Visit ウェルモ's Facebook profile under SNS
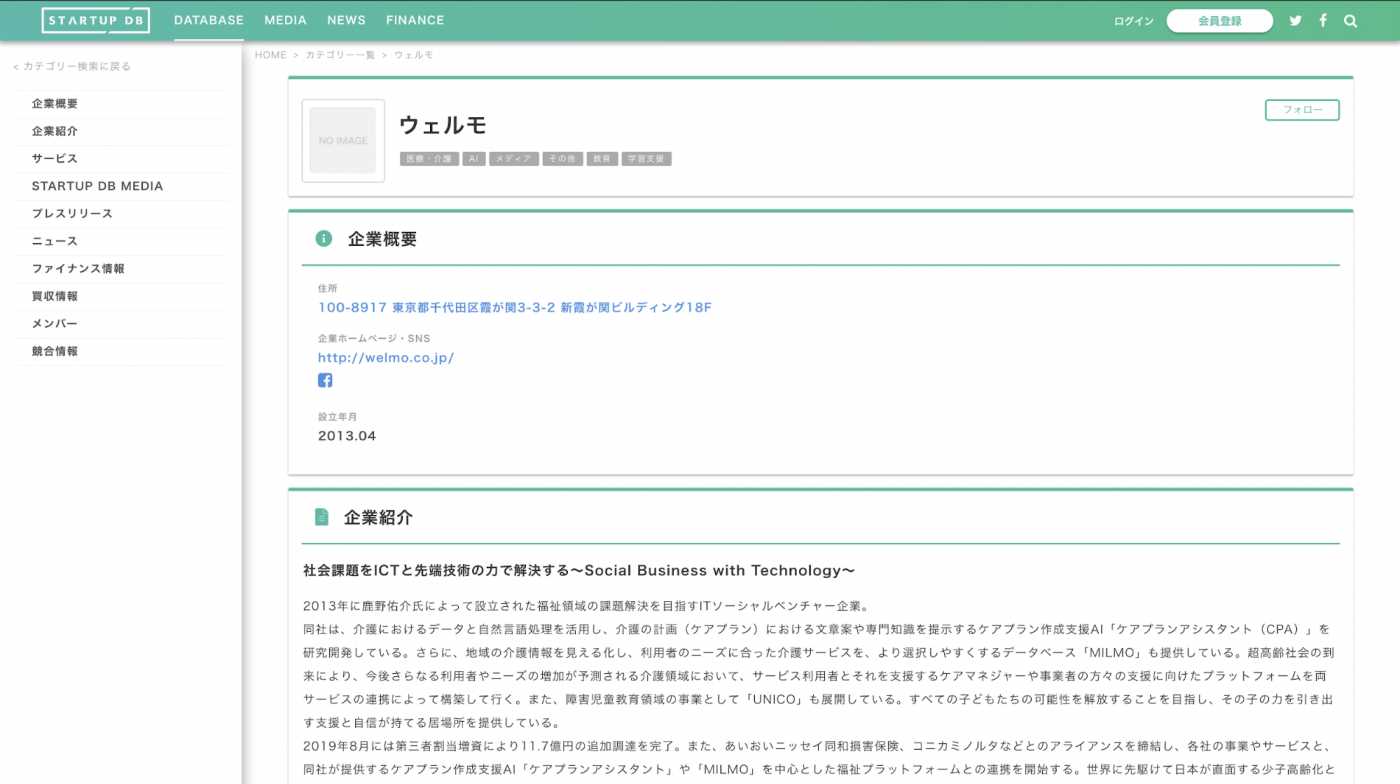 (325, 380)
